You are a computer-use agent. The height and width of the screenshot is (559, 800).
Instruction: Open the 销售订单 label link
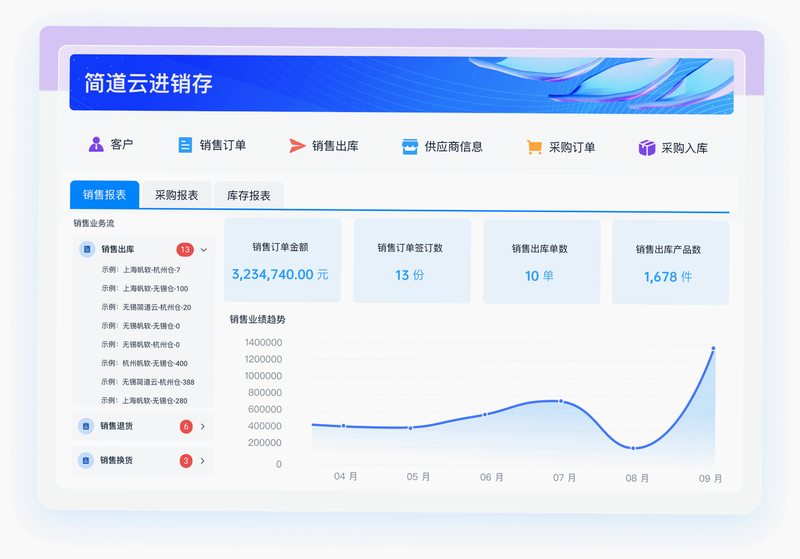click(x=223, y=145)
